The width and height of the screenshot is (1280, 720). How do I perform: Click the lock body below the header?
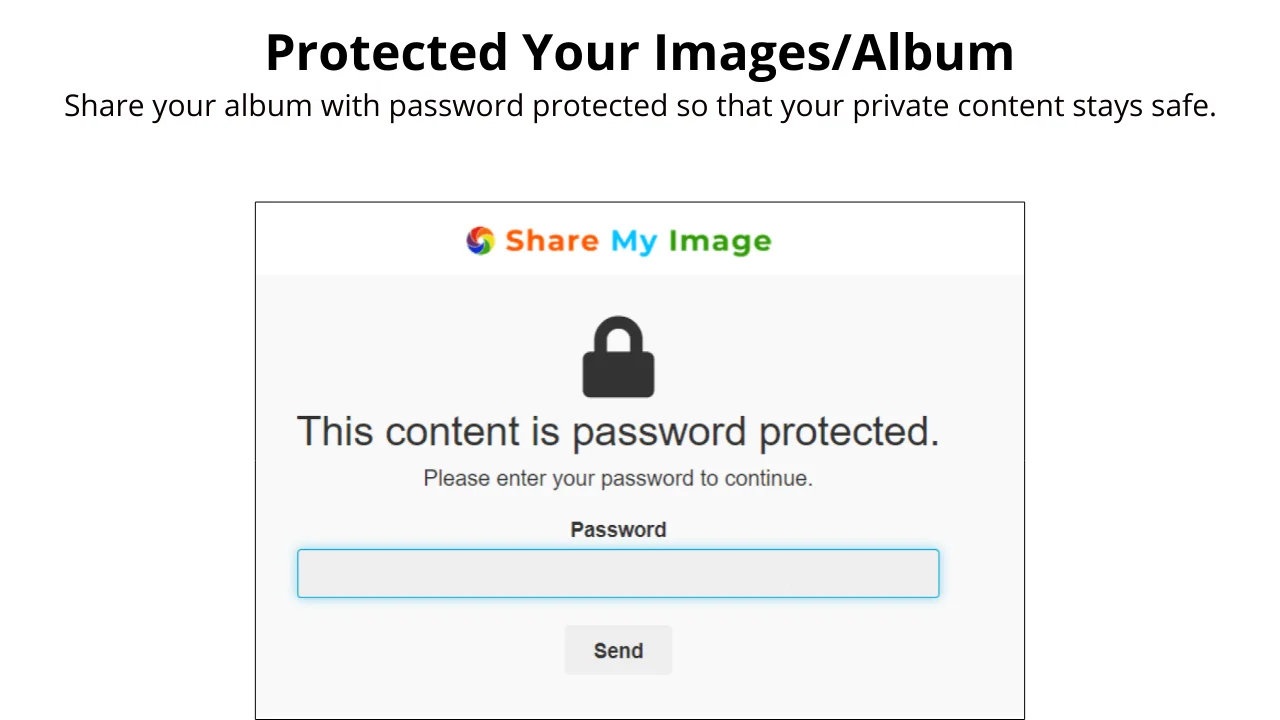pos(618,375)
